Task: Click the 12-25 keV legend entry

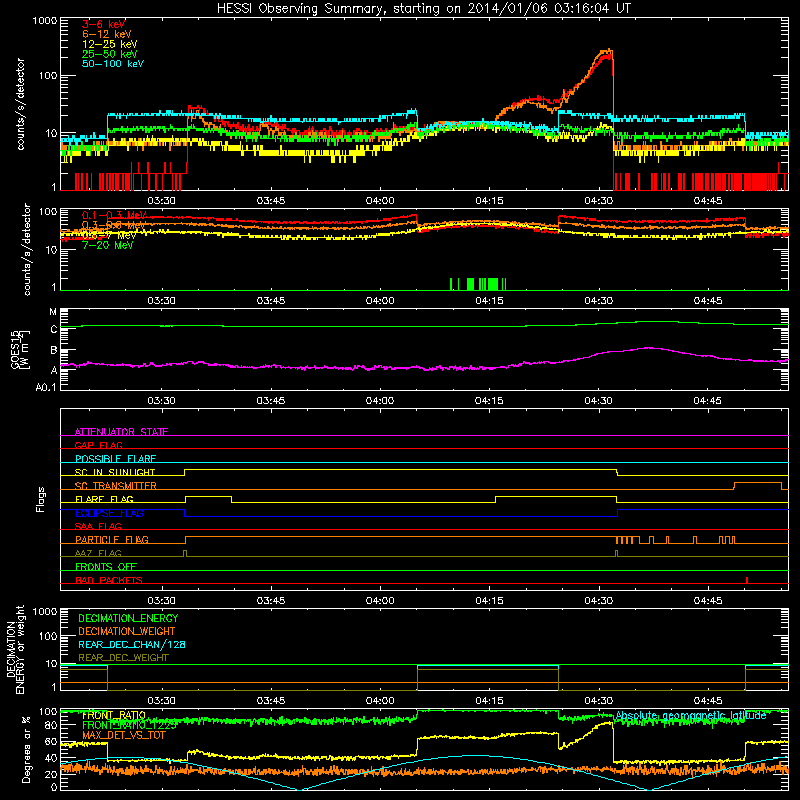Action: click(110, 44)
